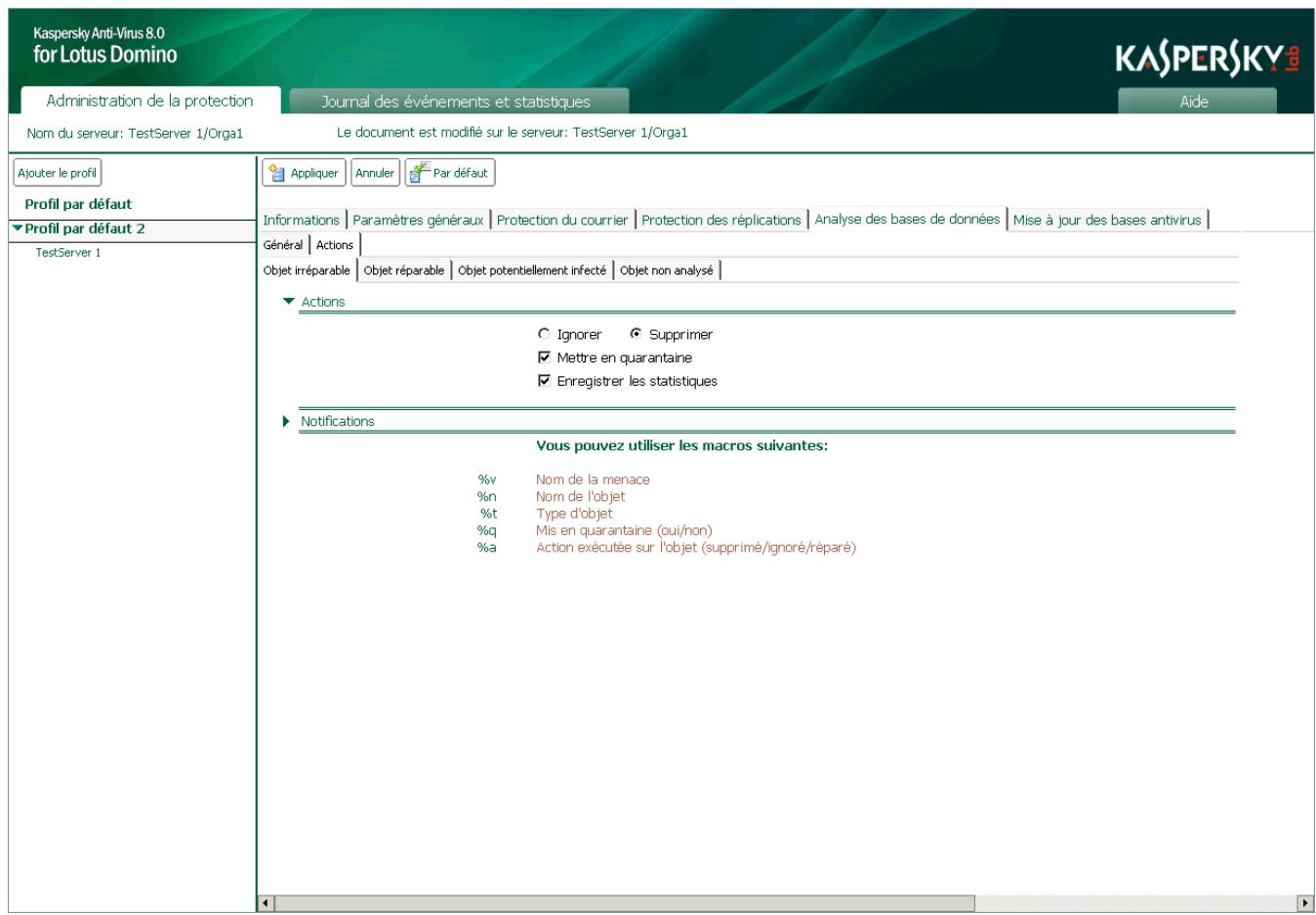Image resolution: width=1316 pixels, height=915 pixels.
Task: Select Objet réparable tab
Action: pos(404,270)
